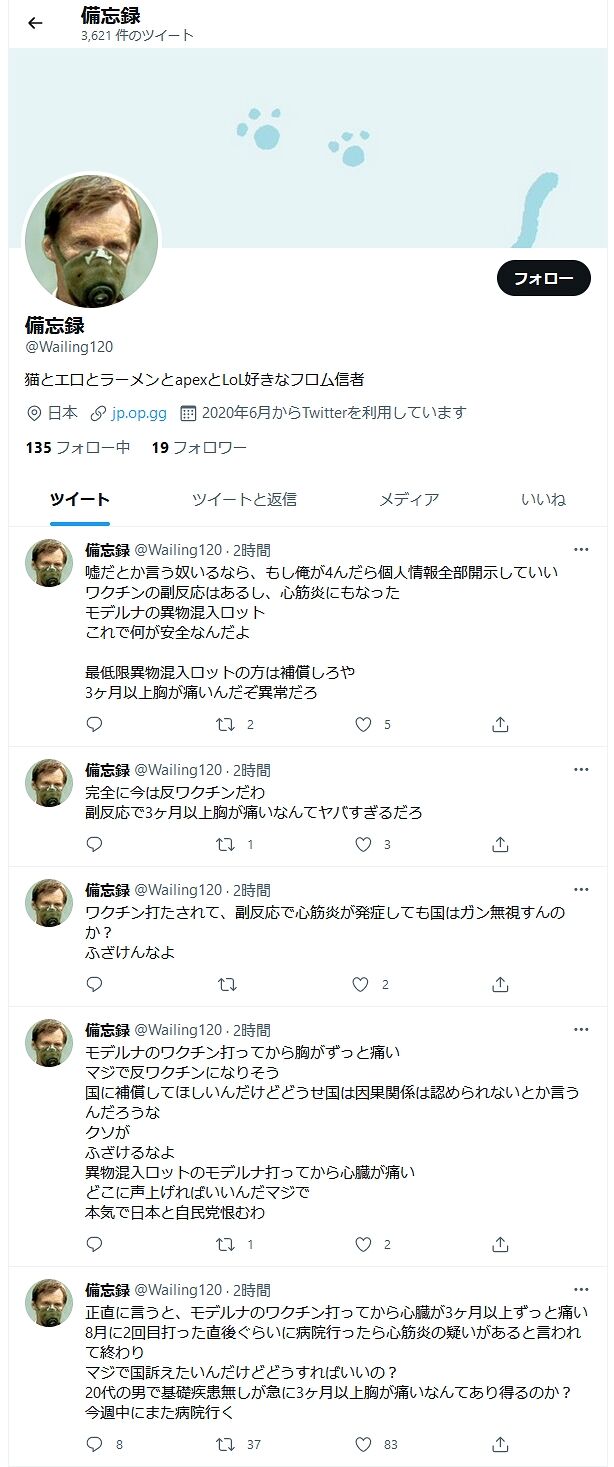Viewport: 614px width, 1467px height.
Task: Open the three-dot menu on ガン無視 tweet
Action: pos(581,890)
